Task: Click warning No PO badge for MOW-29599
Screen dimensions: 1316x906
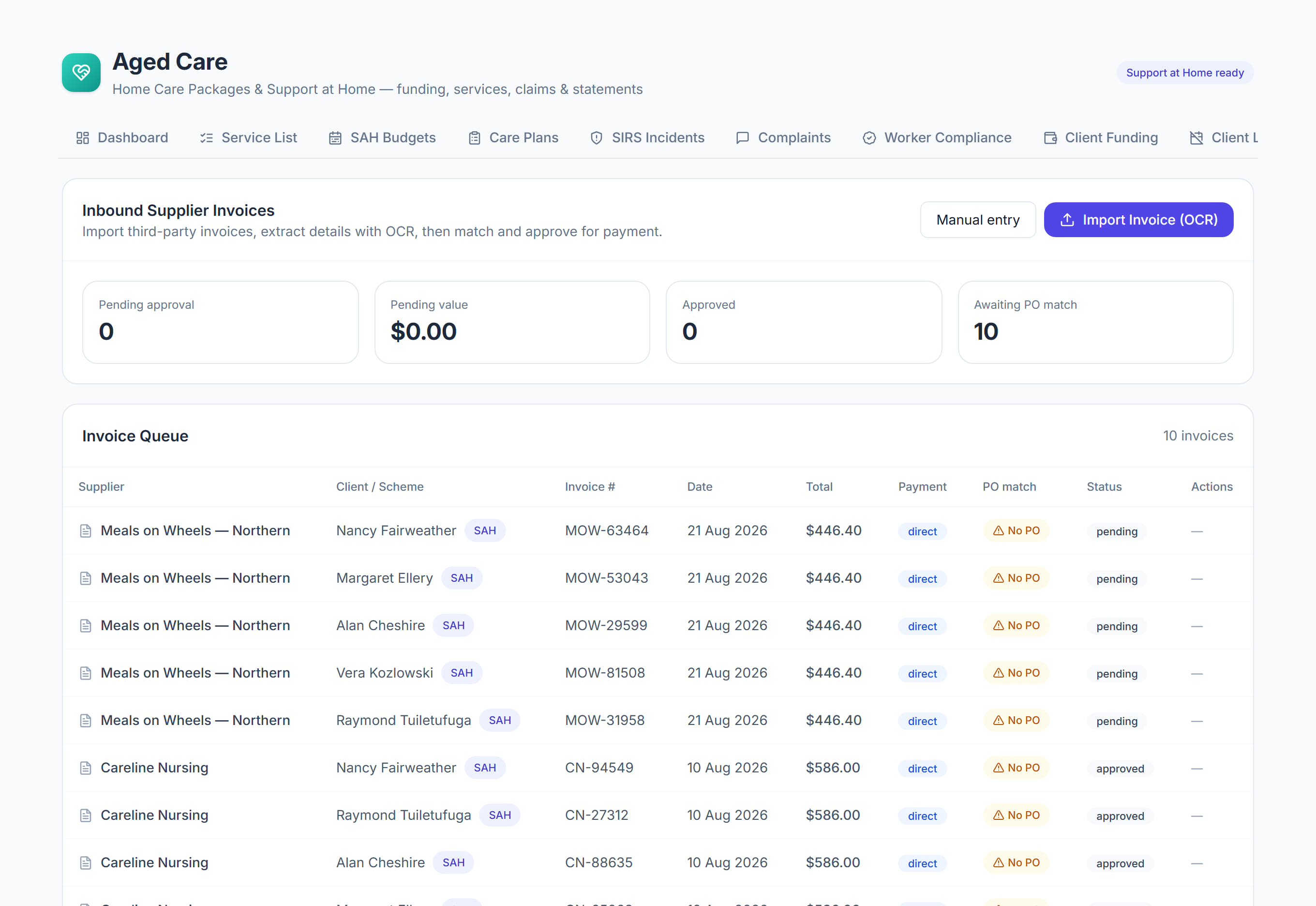Action: click(1016, 626)
